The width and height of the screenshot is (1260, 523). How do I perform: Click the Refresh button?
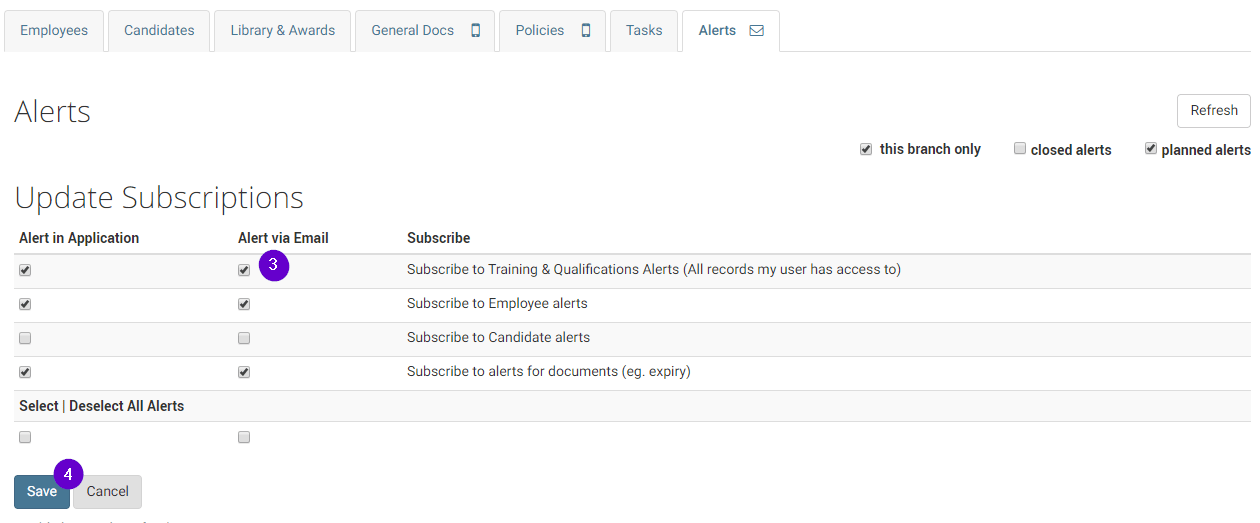1214,110
